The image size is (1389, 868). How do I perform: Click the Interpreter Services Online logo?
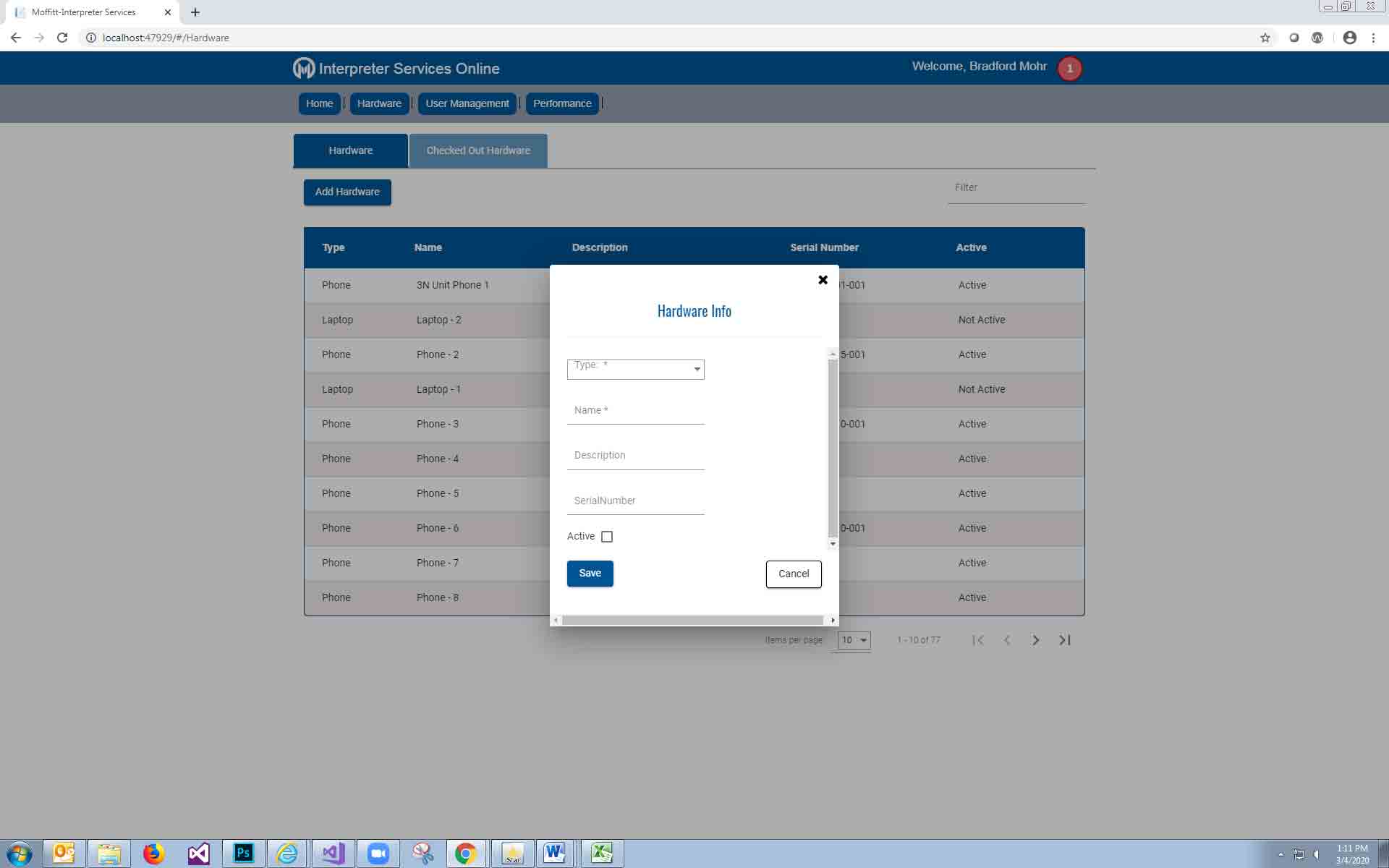[x=304, y=69]
